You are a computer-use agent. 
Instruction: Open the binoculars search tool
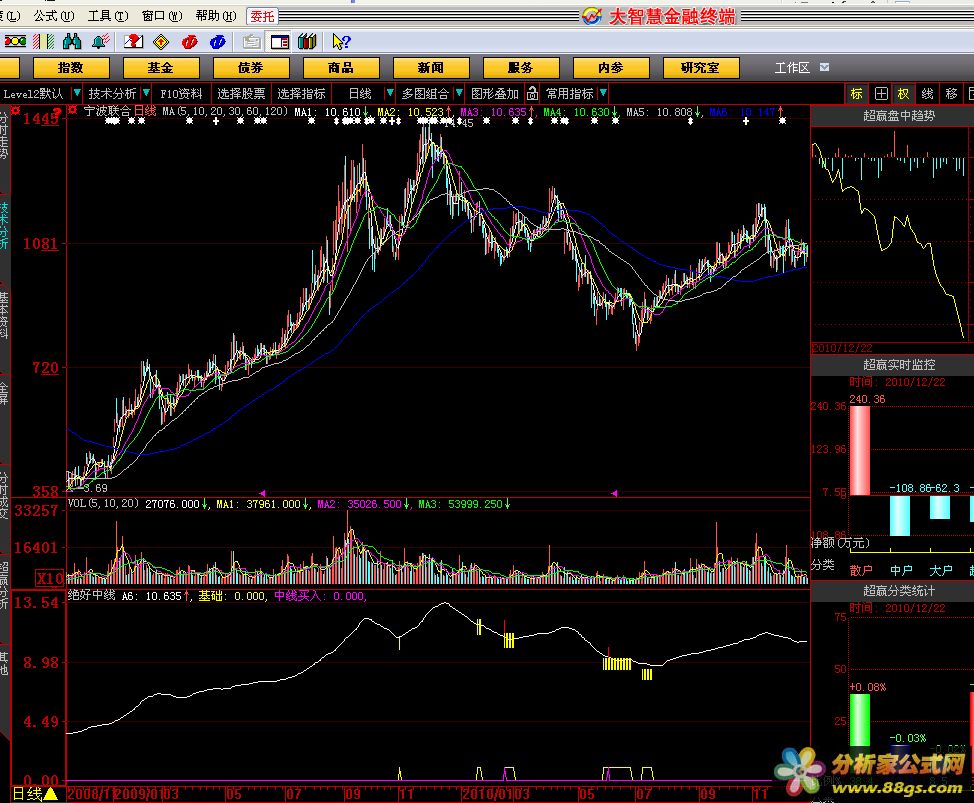pos(72,42)
